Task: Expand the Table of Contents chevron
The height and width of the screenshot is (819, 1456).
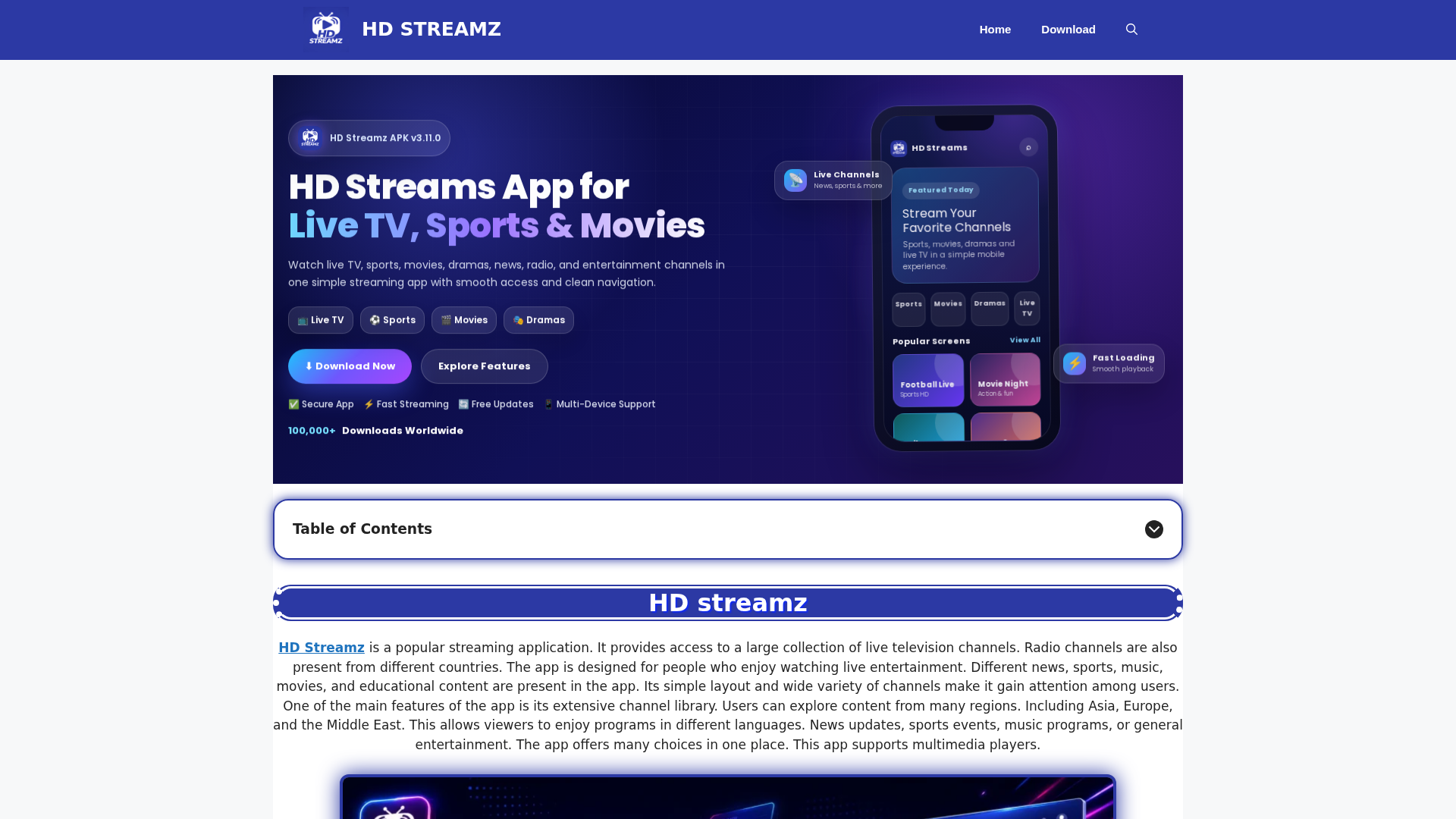Action: tap(1153, 529)
